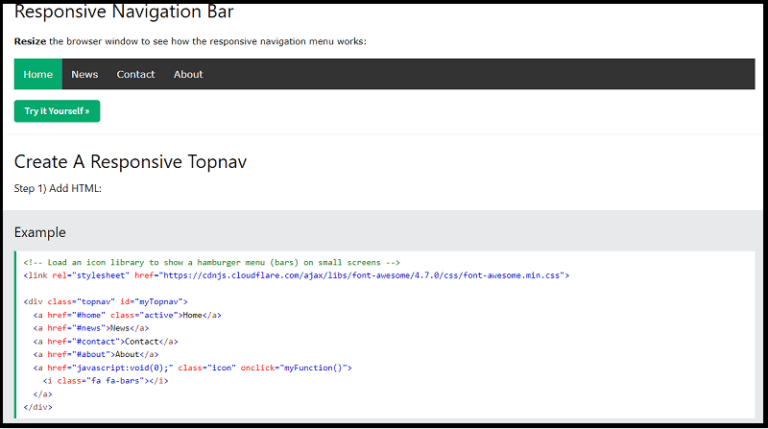Click the Example heading above the code

tap(40, 233)
